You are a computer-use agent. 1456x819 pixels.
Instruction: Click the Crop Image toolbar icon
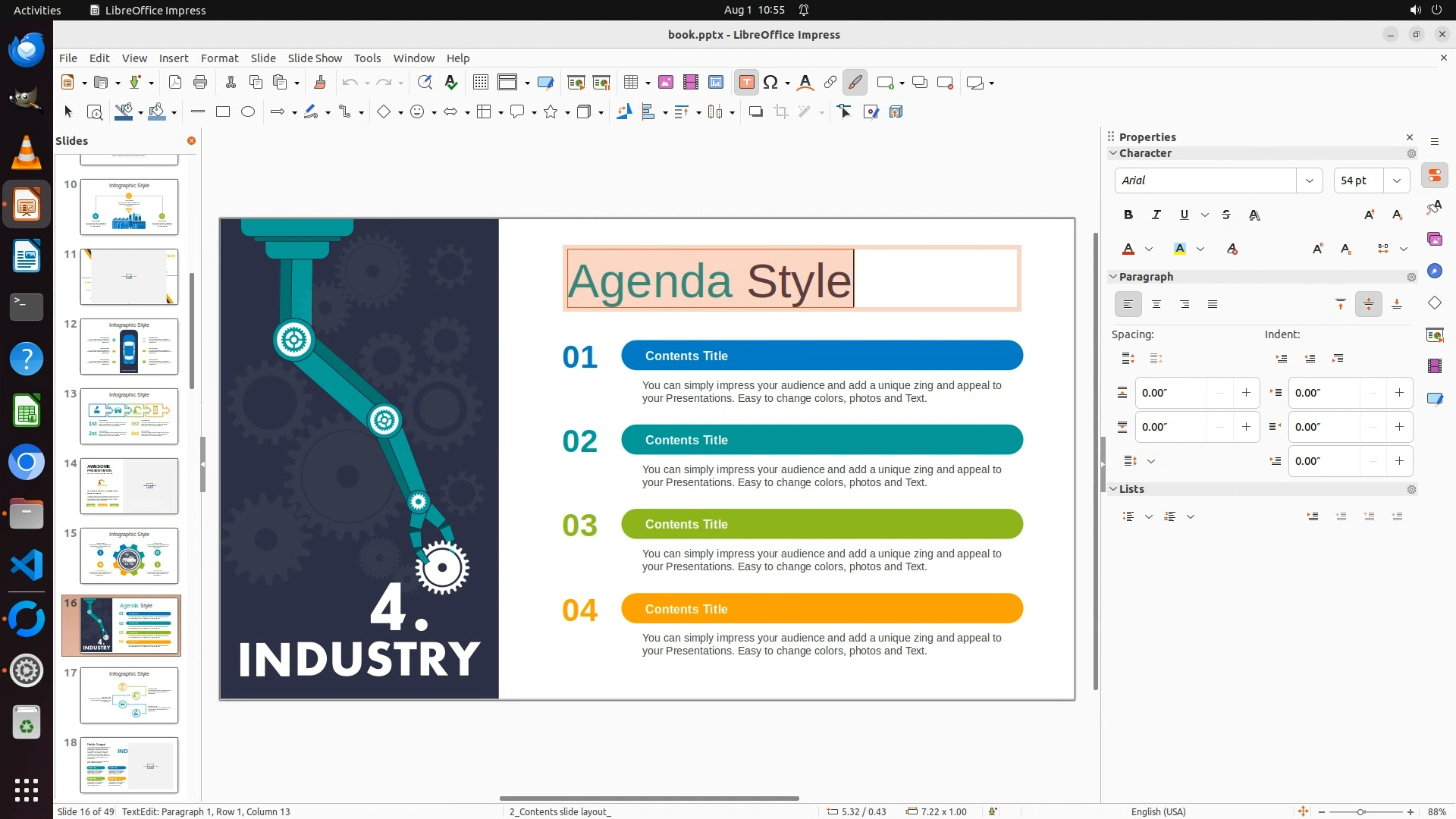tap(780, 112)
